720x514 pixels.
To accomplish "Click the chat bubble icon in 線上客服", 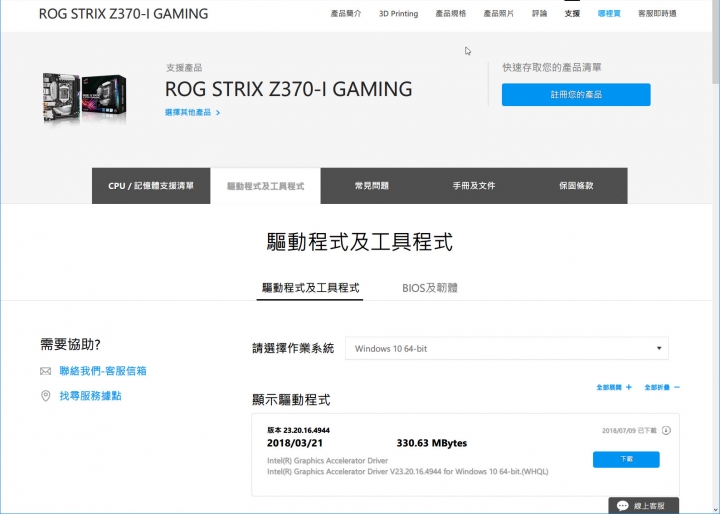I will 623,506.
